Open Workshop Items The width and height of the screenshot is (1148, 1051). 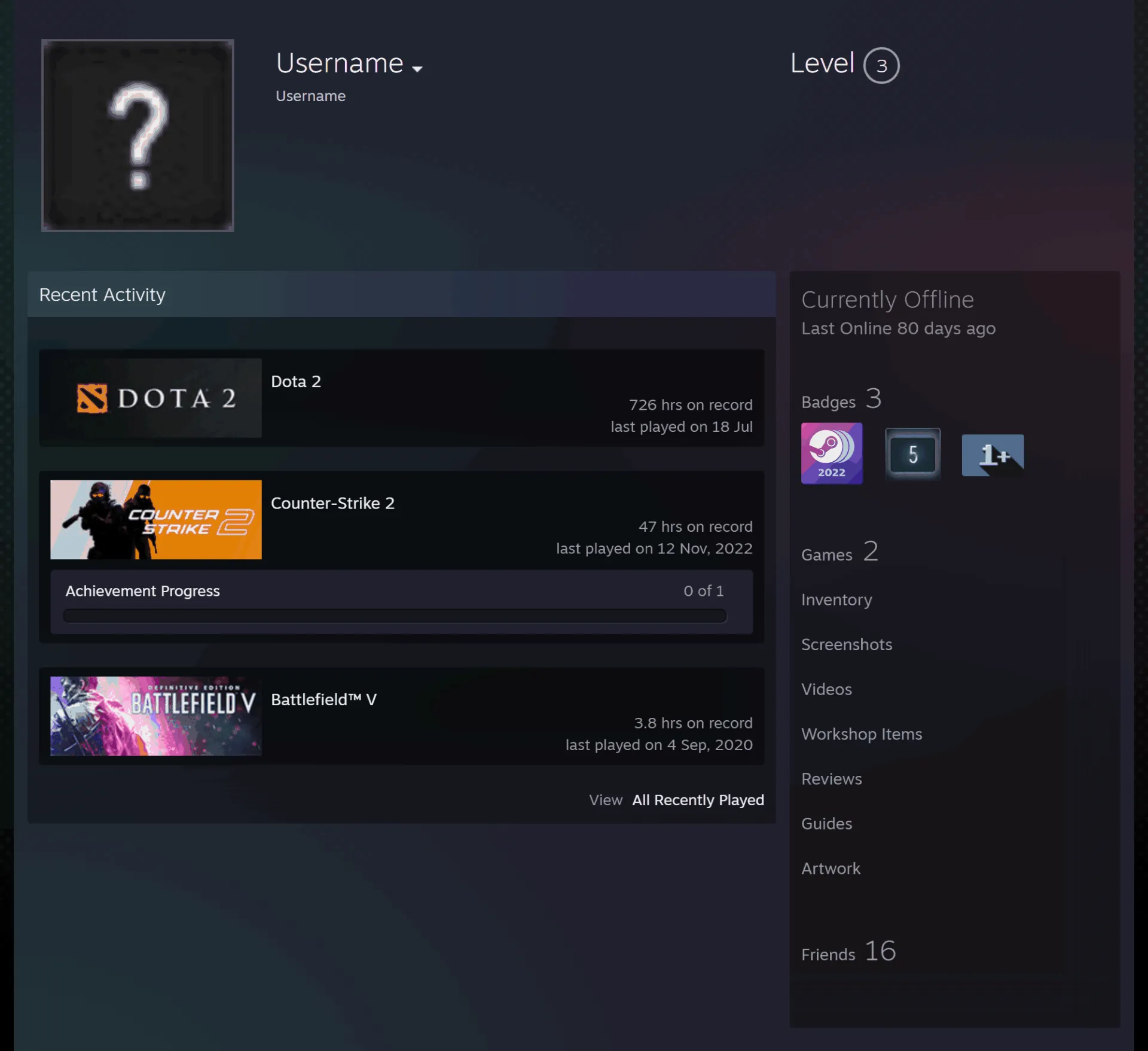(x=862, y=734)
